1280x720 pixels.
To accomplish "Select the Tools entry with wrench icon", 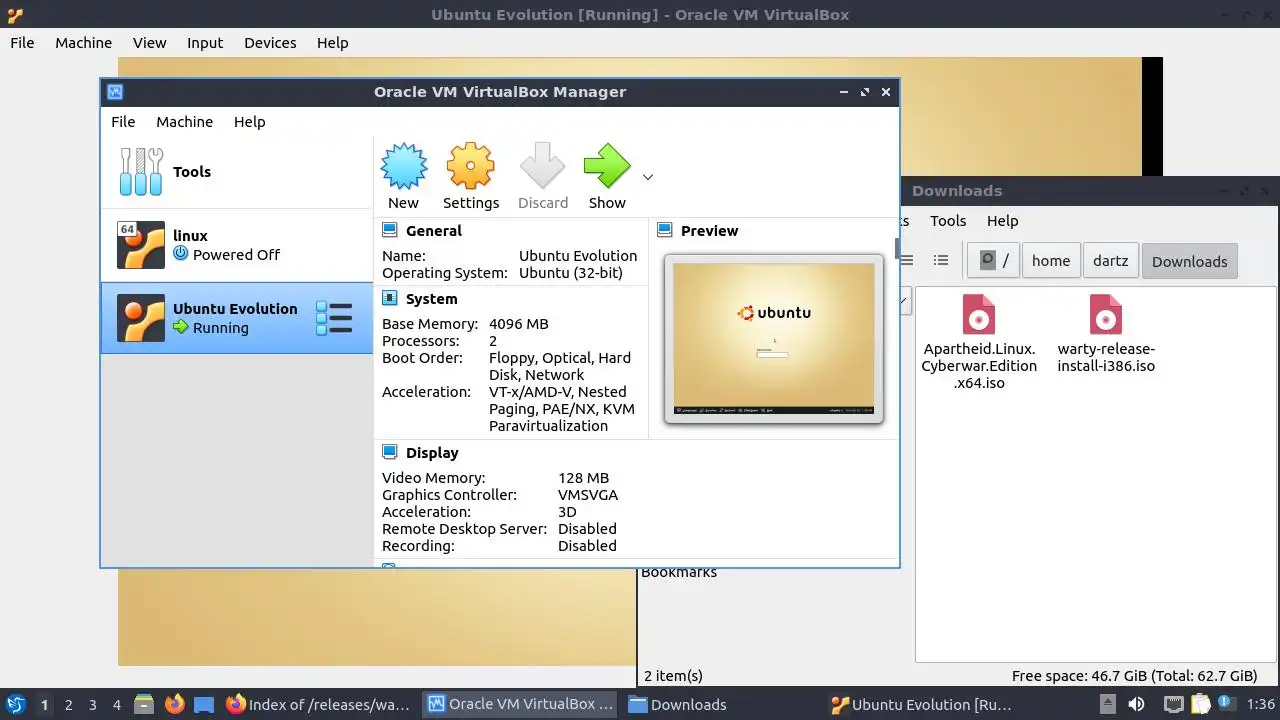I will [x=237, y=172].
